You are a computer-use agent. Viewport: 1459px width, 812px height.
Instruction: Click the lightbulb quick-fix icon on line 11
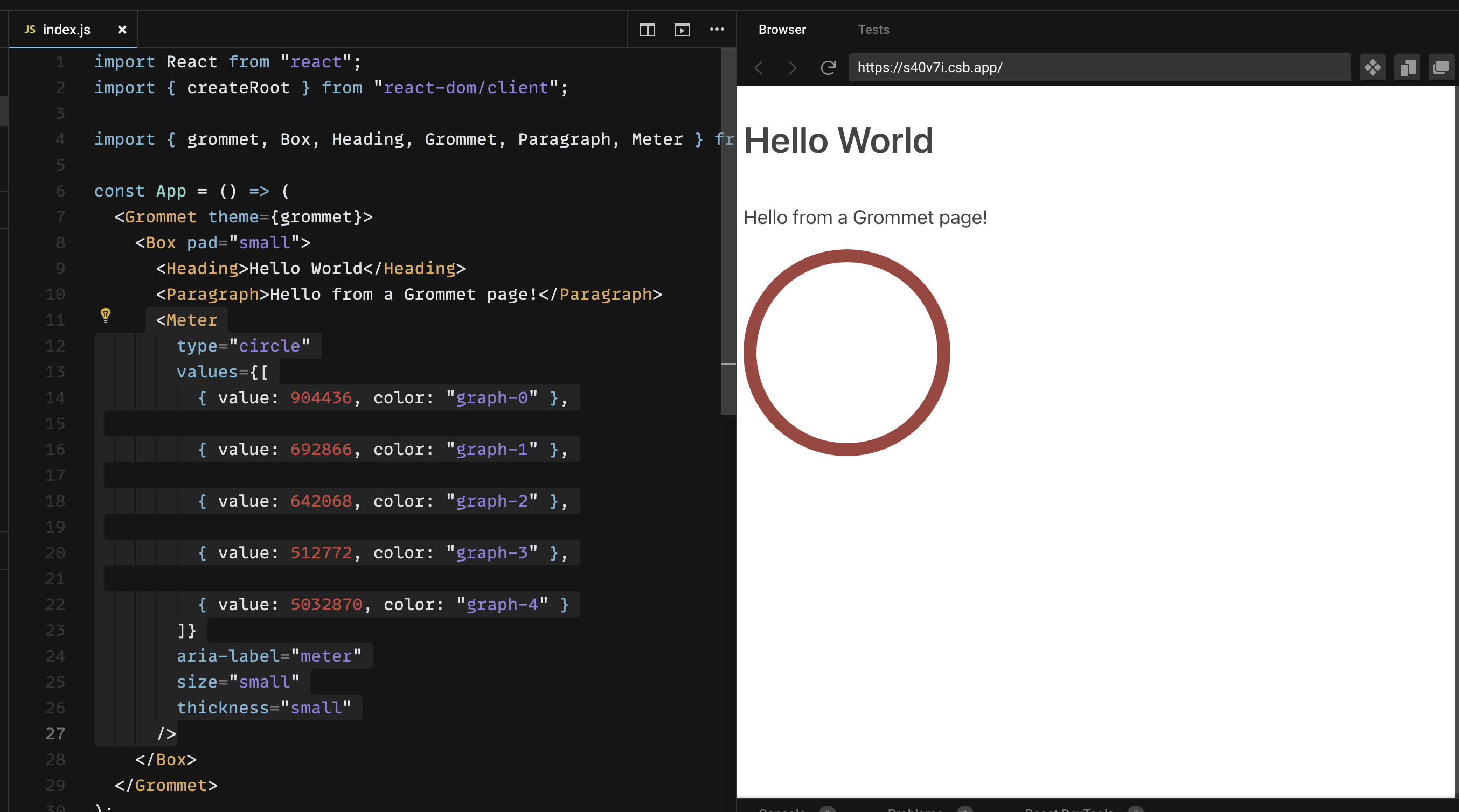[x=107, y=316]
